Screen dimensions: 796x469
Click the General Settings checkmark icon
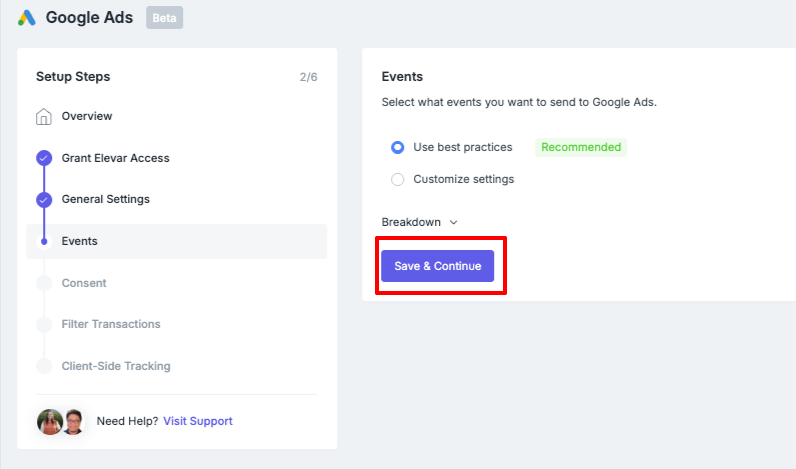[x=44, y=199]
